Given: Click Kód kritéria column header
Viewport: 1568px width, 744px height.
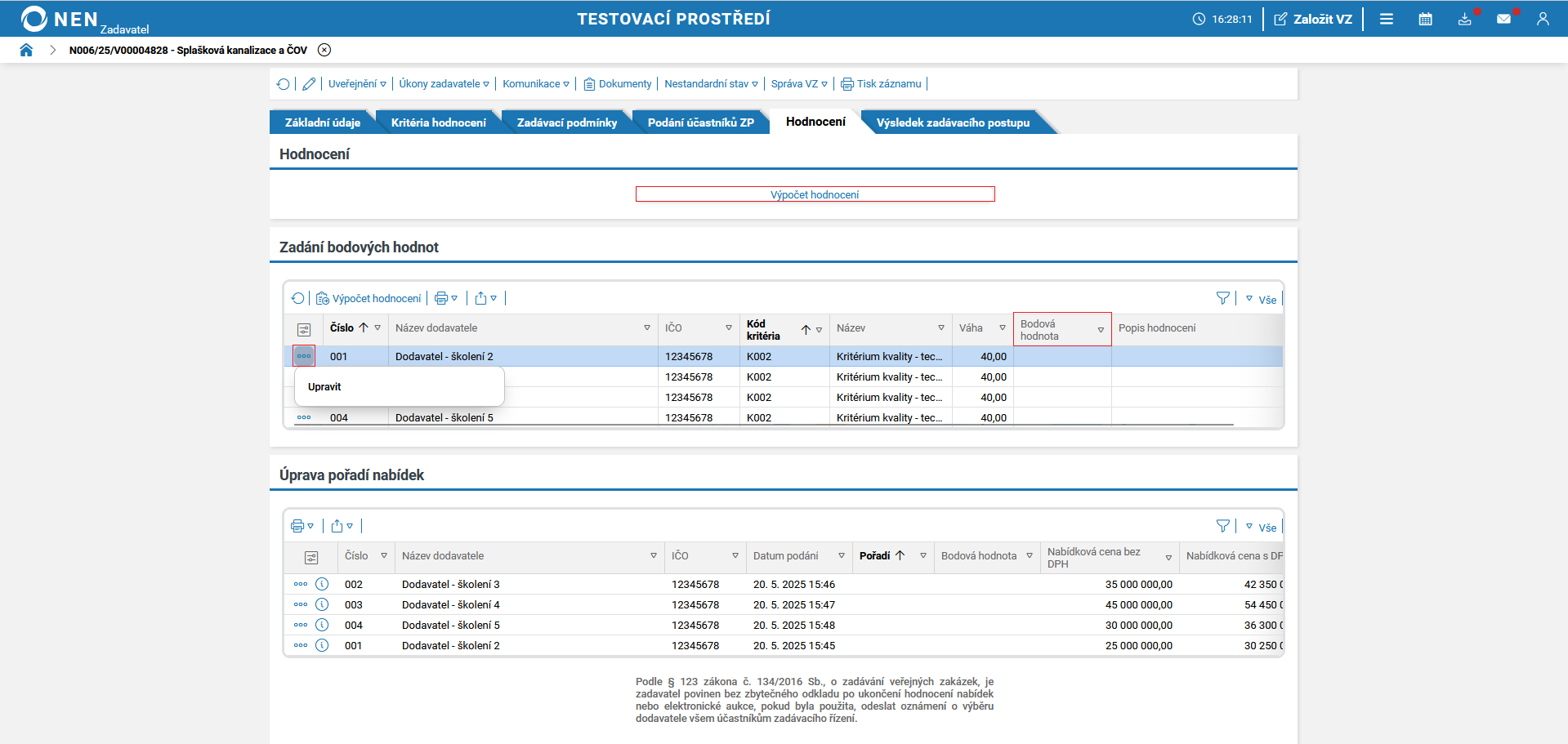Looking at the screenshot, I should point(763,330).
